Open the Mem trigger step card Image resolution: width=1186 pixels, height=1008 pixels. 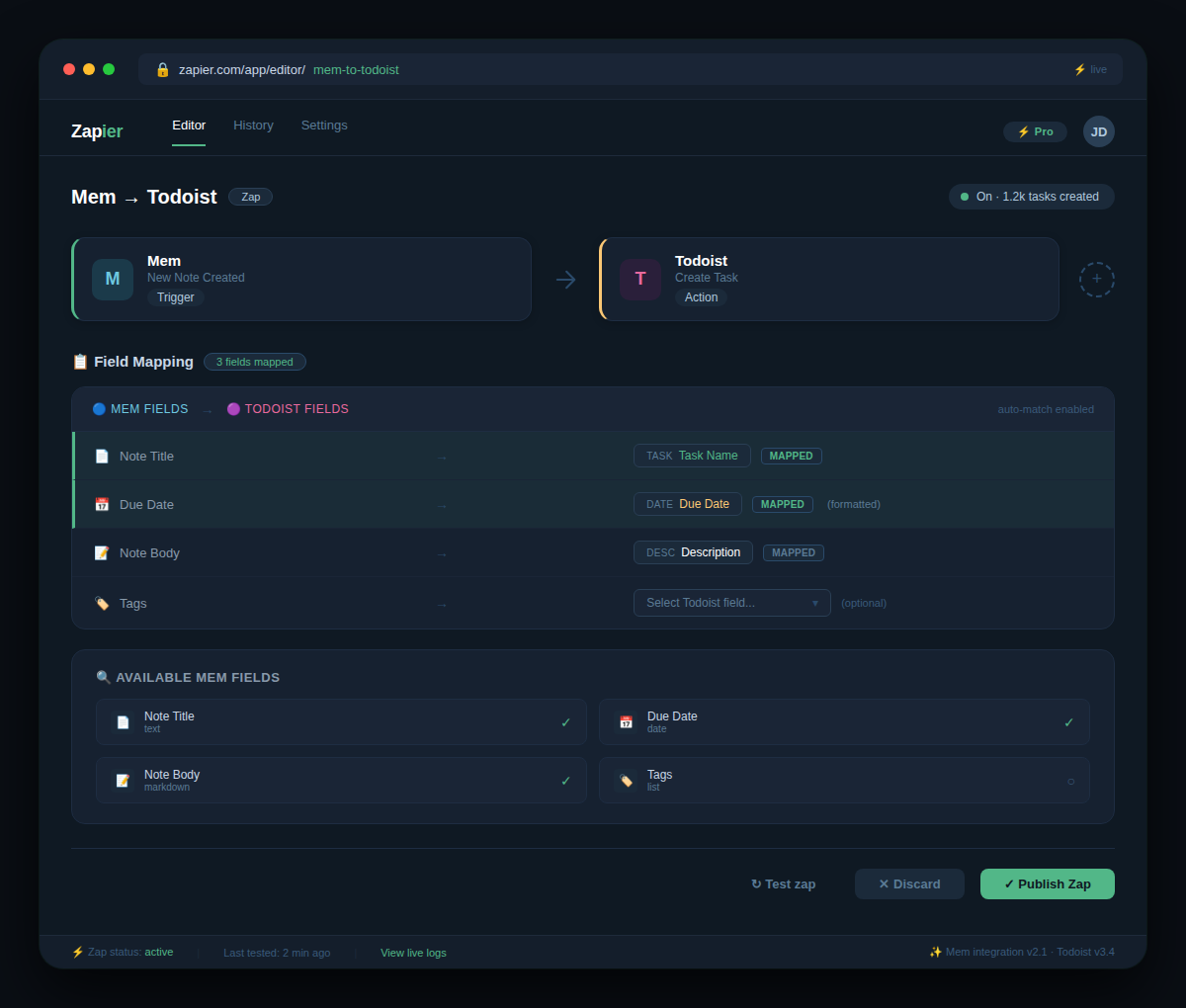[x=301, y=279]
